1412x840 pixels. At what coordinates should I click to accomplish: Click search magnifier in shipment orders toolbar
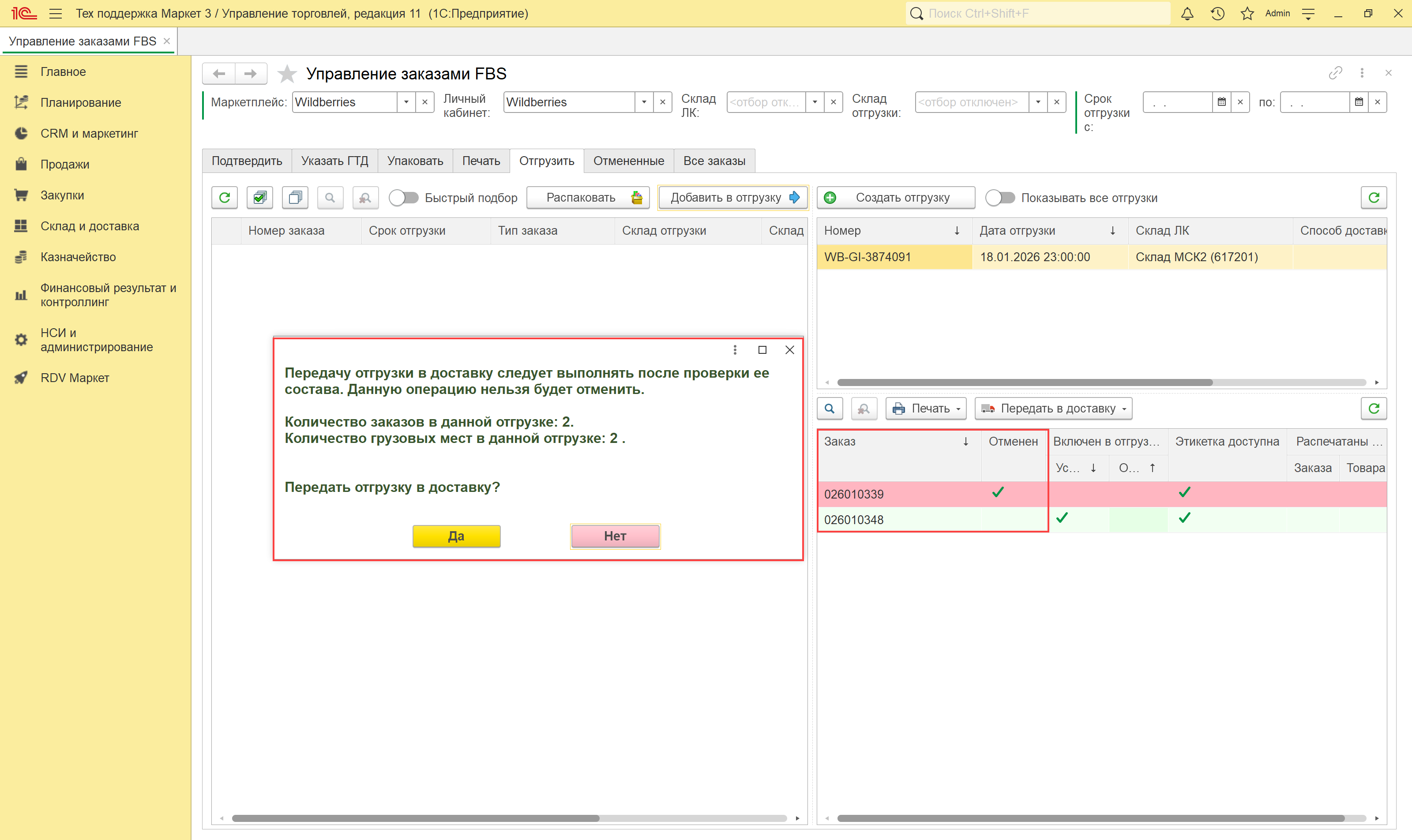click(830, 409)
